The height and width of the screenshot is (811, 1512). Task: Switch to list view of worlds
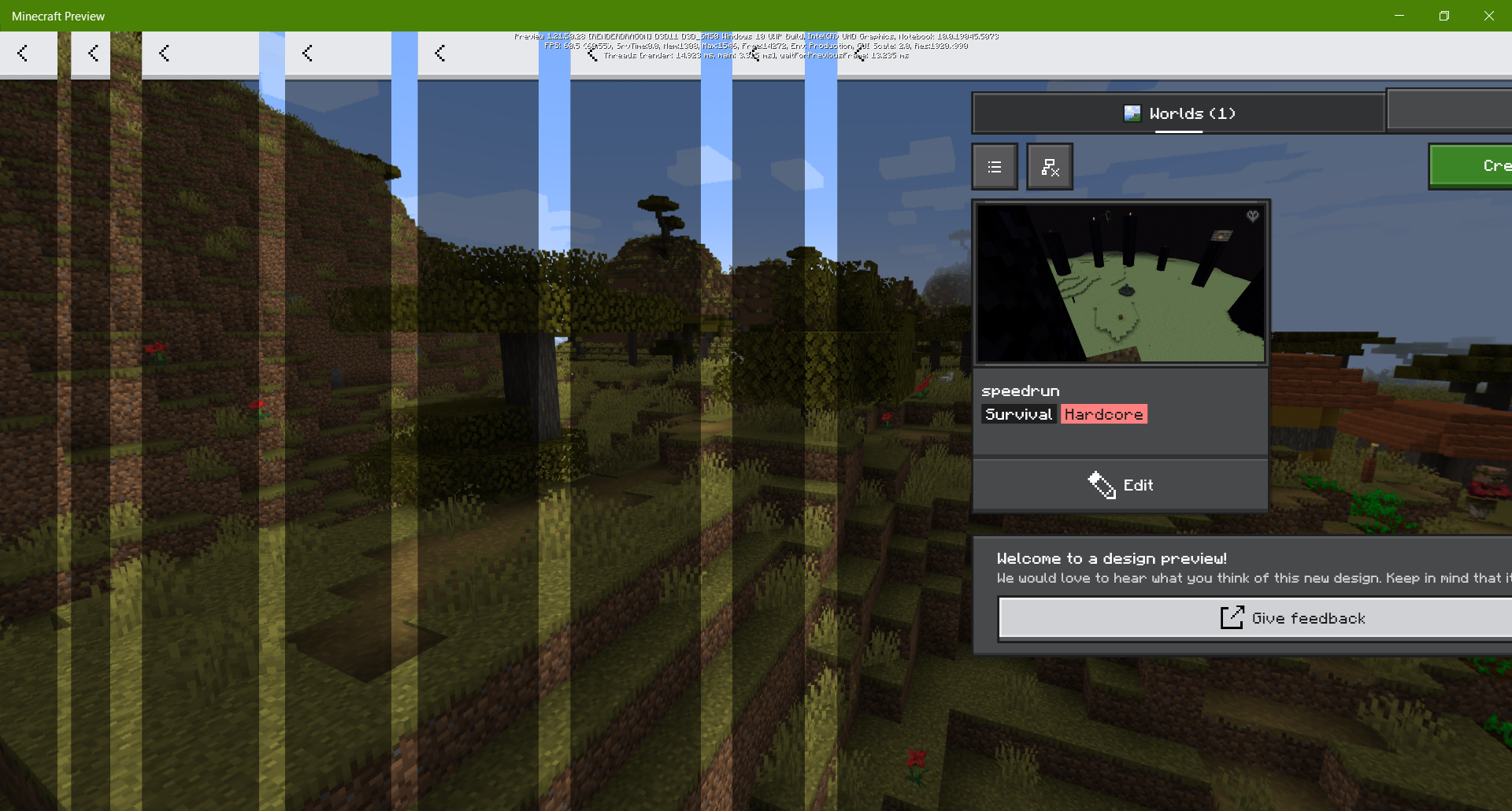click(x=995, y=167)
